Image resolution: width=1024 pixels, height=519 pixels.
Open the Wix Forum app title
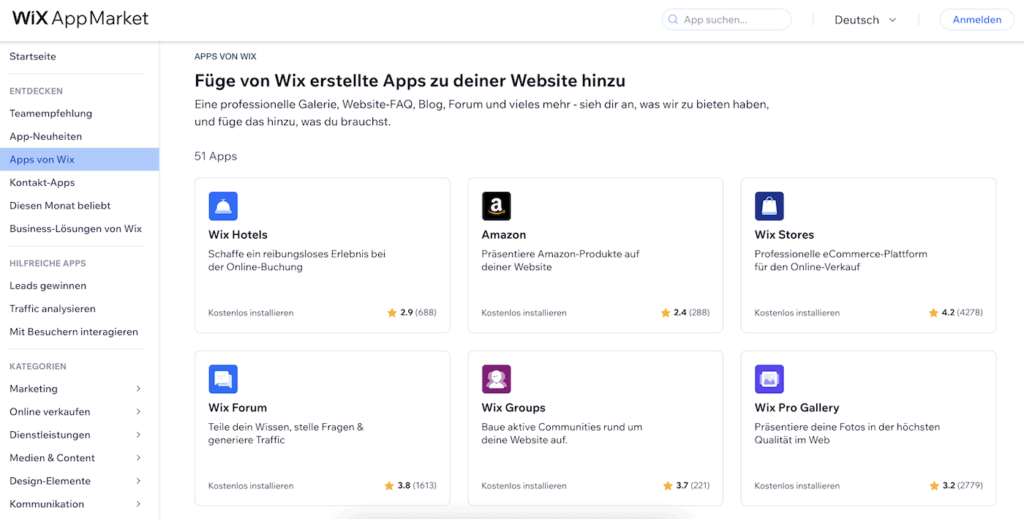238,408
